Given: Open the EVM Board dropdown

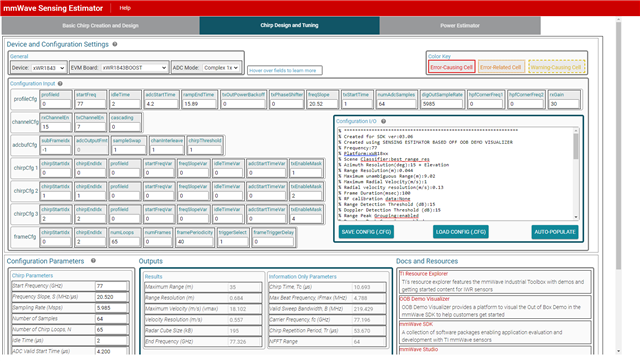Looking at the screenshot, I should tap(134, 68).
